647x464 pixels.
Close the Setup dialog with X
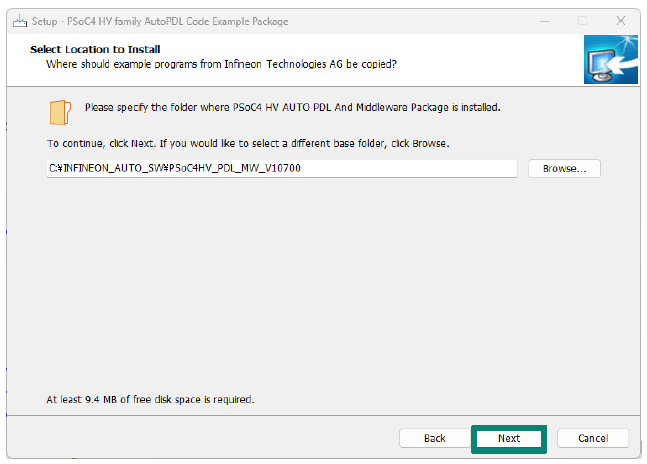(621, 21)
